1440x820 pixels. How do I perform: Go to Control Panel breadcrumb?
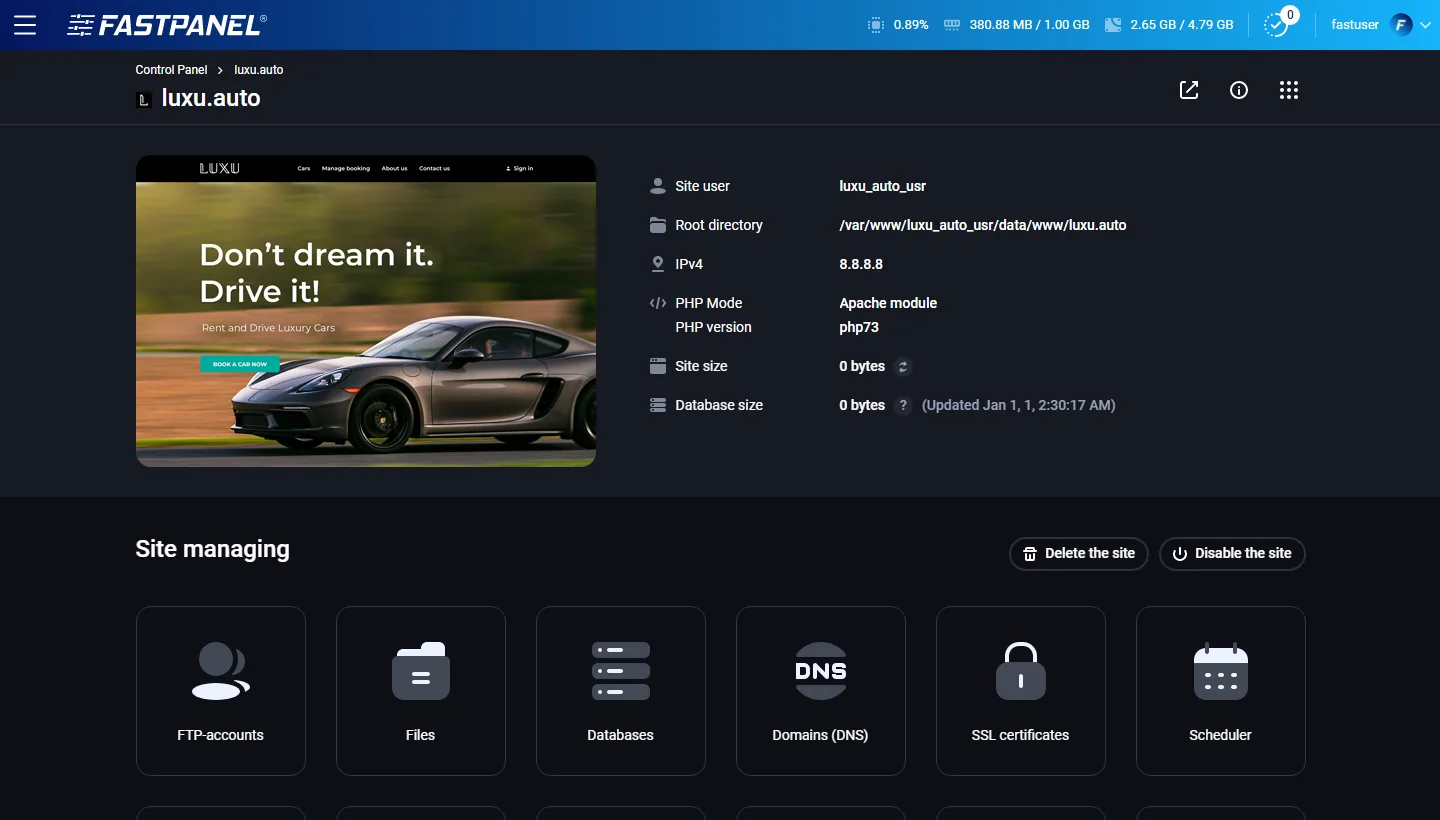pyautogui.click(x=171, y=70)
